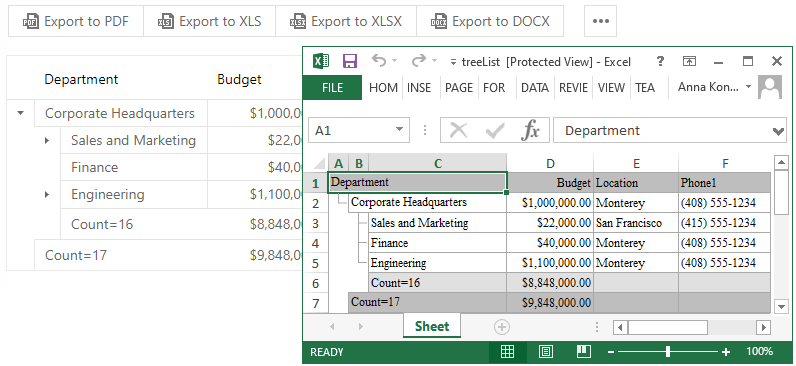Click the Insert Function fx icon

pyautogui.click(x=530, y=131)
